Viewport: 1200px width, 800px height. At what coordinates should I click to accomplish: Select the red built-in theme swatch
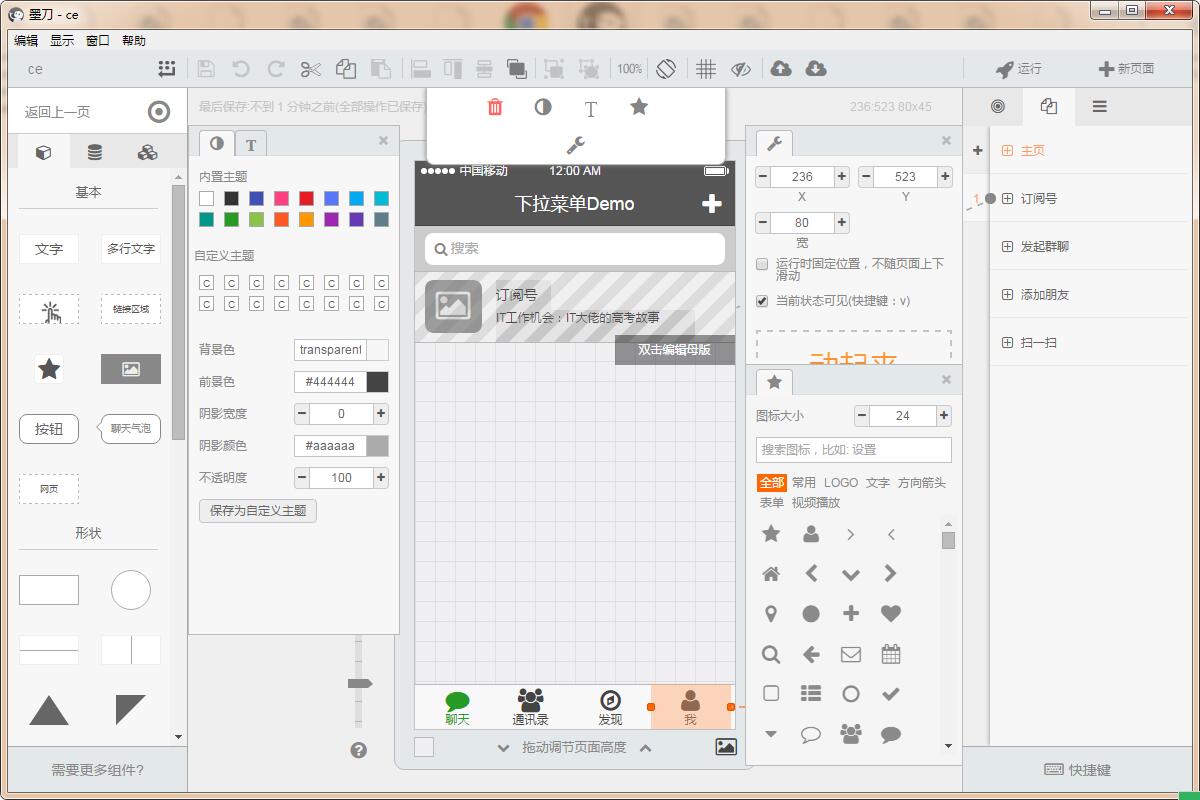coord(306,199)
